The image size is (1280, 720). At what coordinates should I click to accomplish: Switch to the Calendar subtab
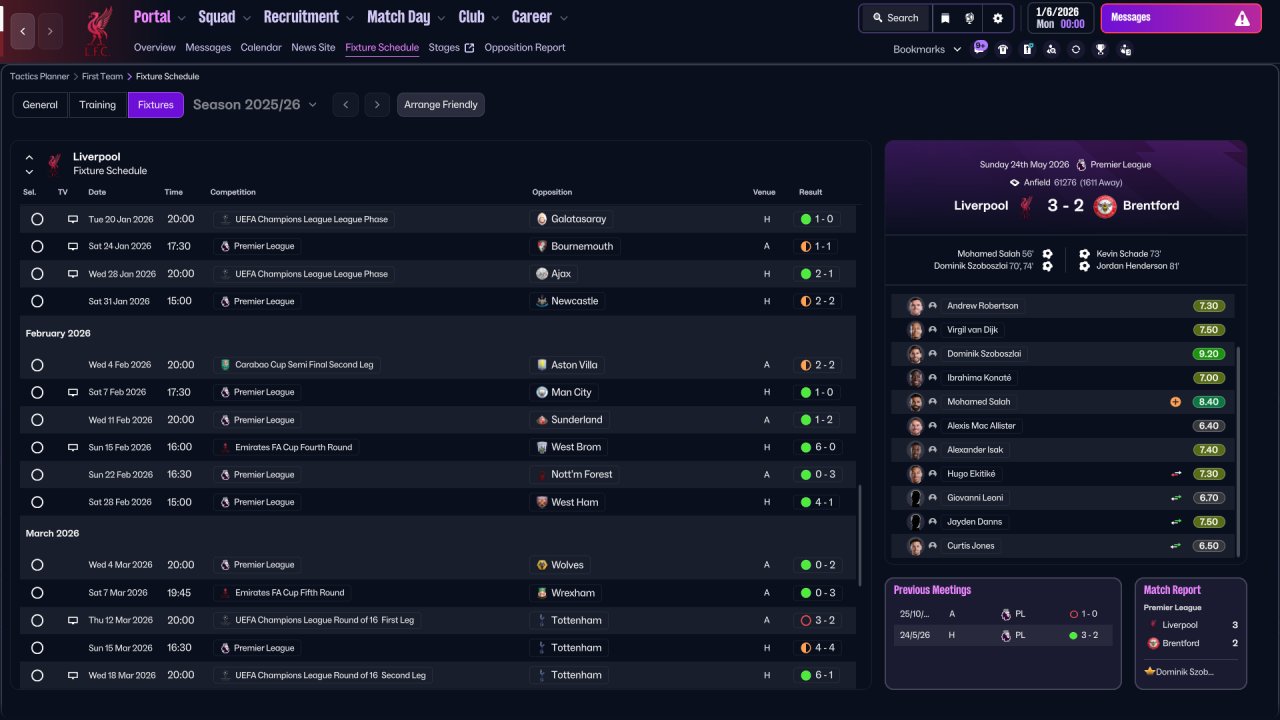coord(261,48)
